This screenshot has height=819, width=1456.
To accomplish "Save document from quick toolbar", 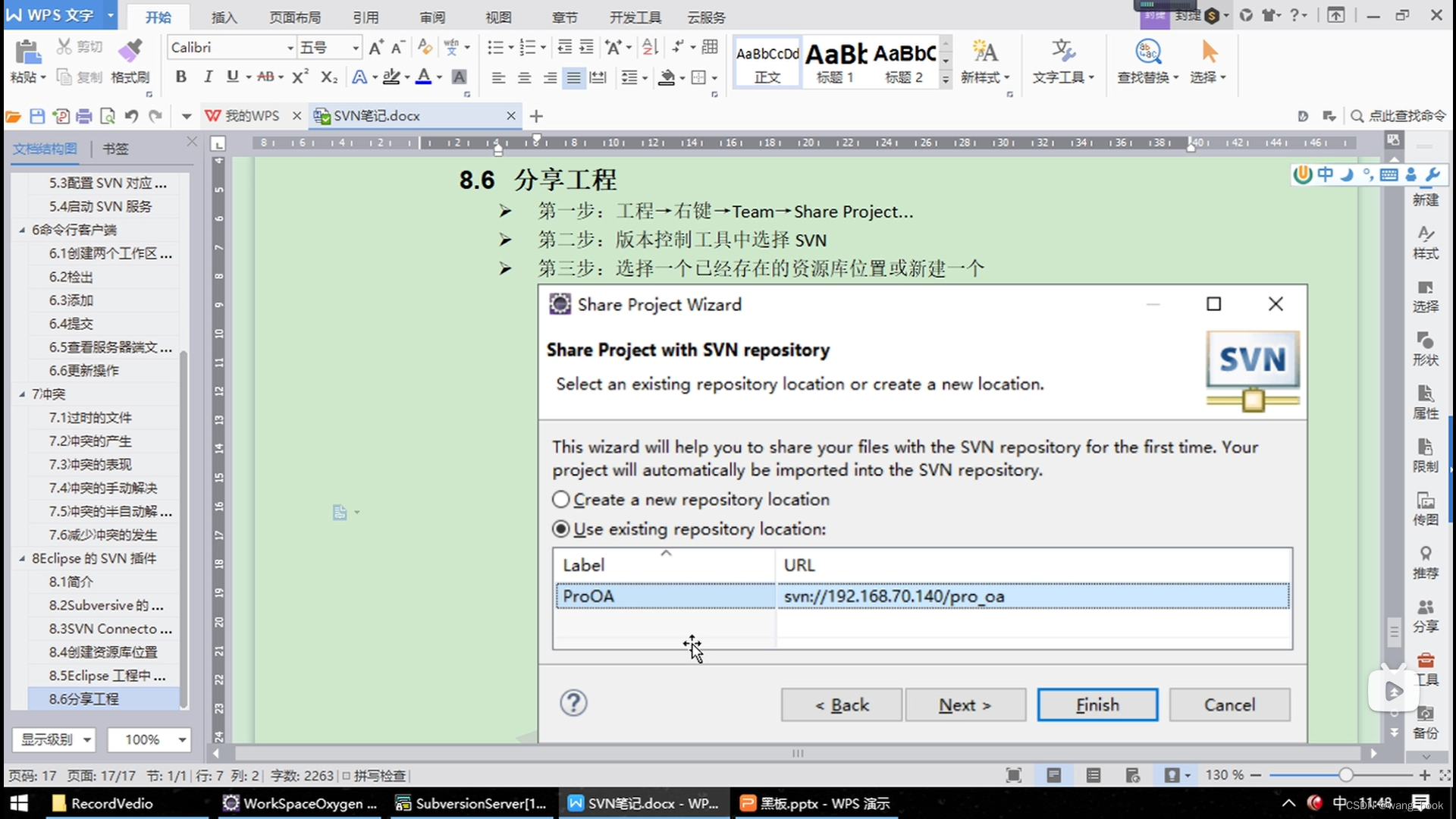I will pos(37,116).
